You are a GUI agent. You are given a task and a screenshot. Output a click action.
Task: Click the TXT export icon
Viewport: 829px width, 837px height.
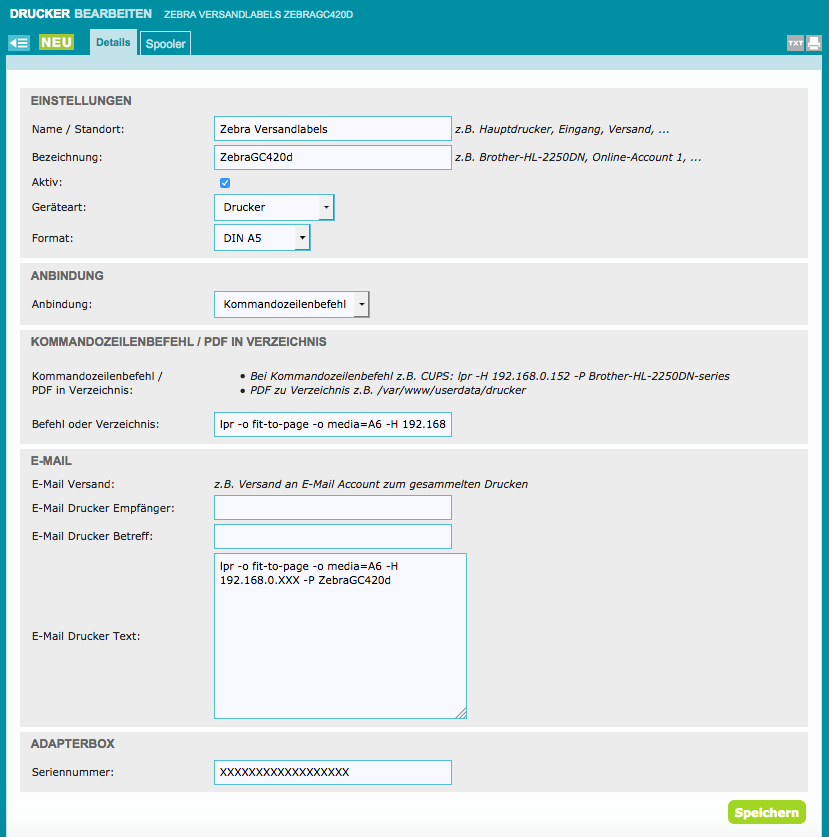click(795, 43)
